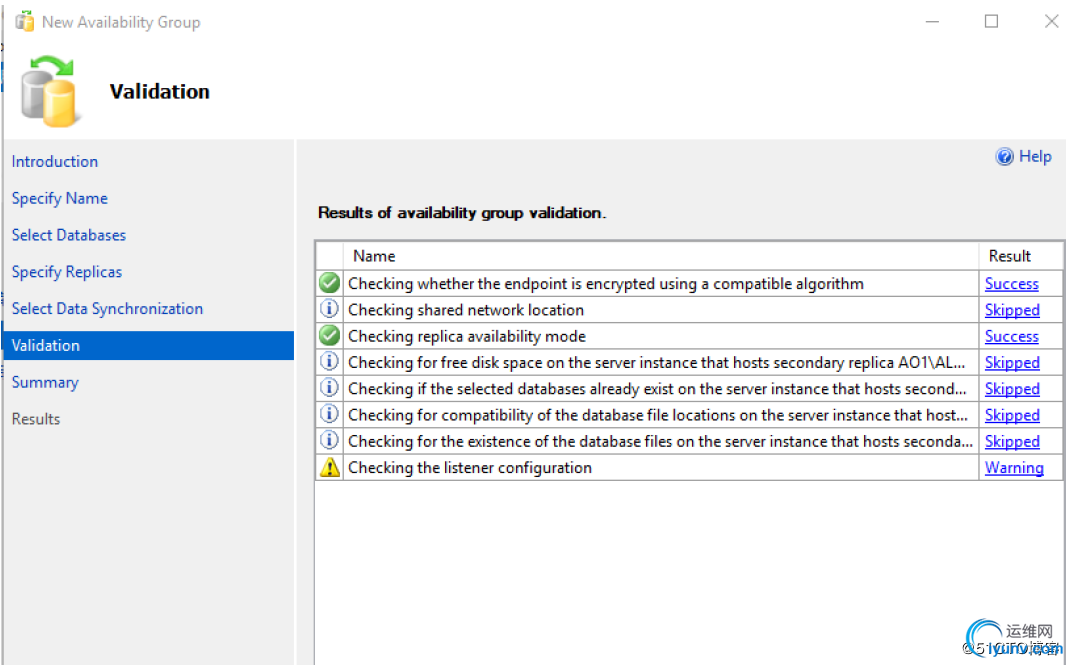This screenshot has height=665, width=1069.
Task: Click green check icon for replica availability mode
Action: point(329,336)
